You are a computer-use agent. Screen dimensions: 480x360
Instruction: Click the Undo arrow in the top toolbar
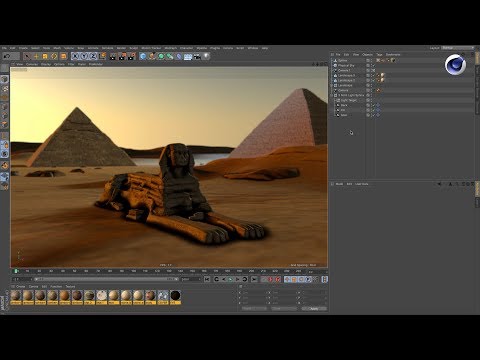click(x=7, y=56)
